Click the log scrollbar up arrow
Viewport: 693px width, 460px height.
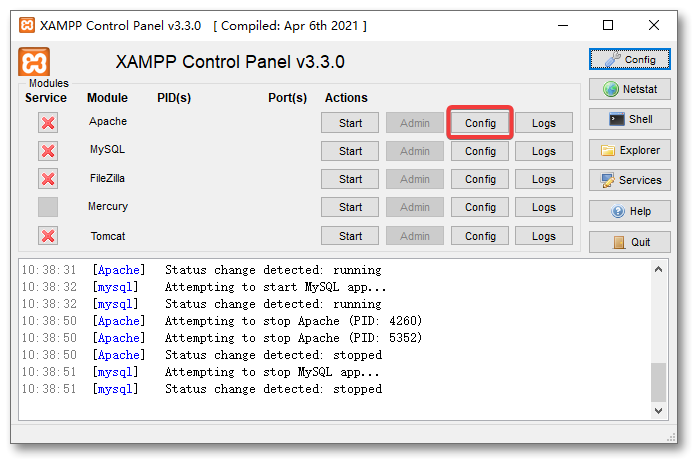click(658, 269)
